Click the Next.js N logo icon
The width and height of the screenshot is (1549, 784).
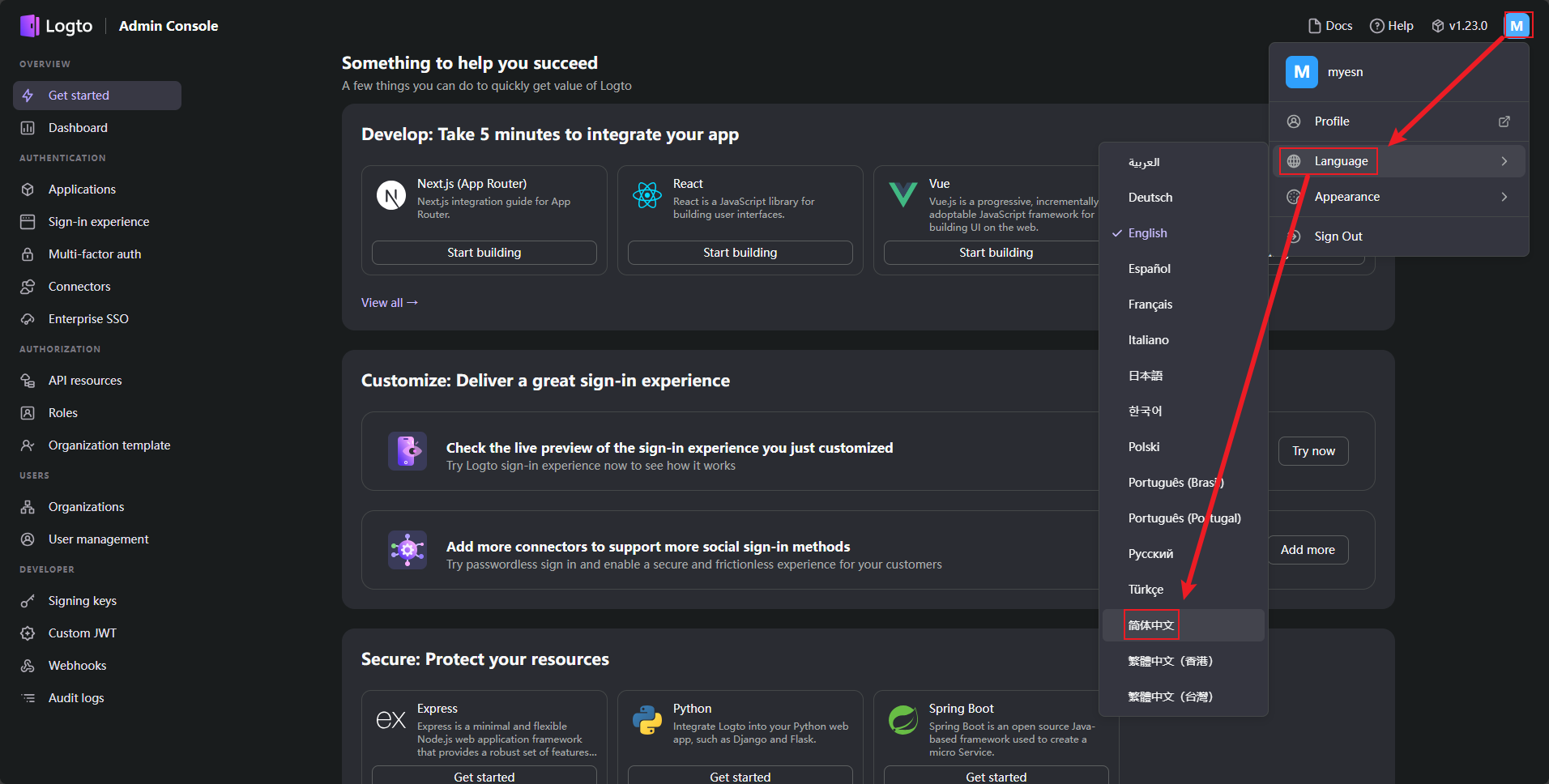pos(391,195)
